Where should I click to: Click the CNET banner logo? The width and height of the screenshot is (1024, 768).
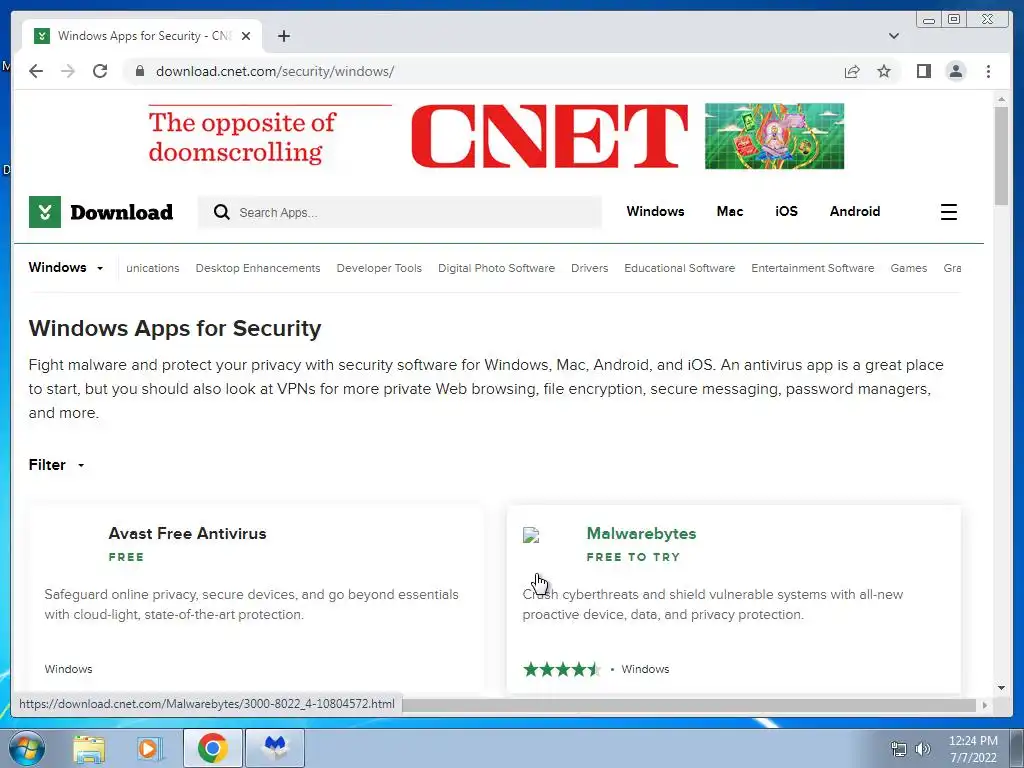[549, 136]
